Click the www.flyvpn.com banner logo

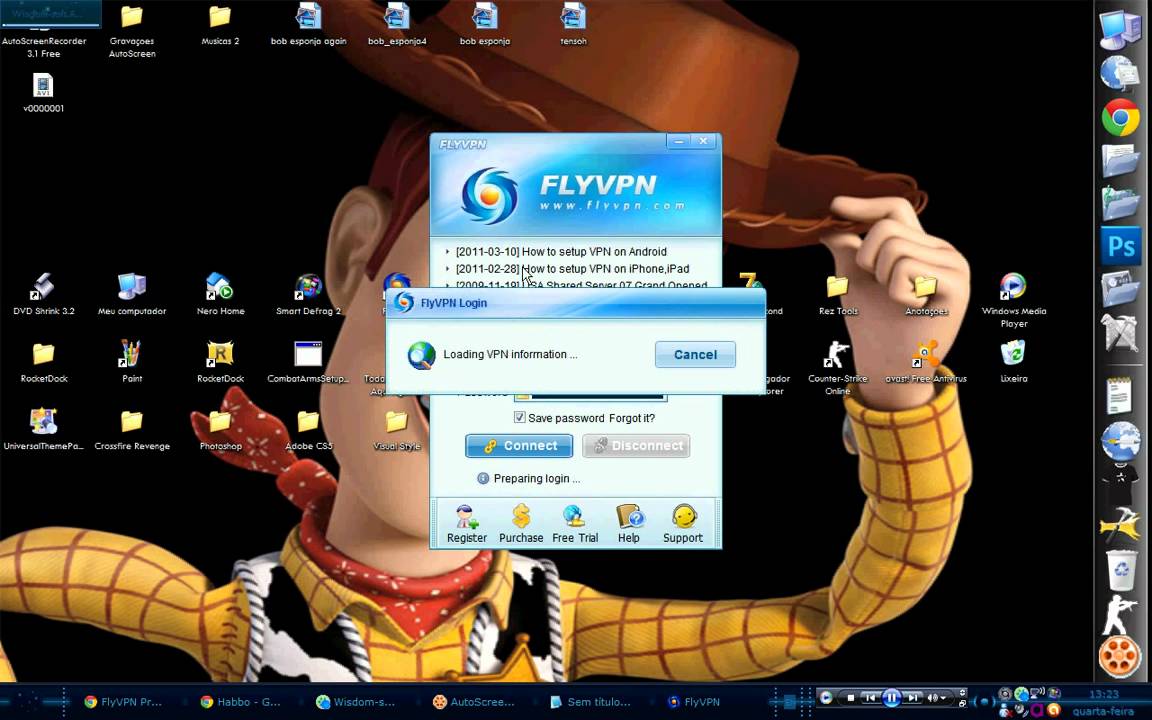coord(575,195)
